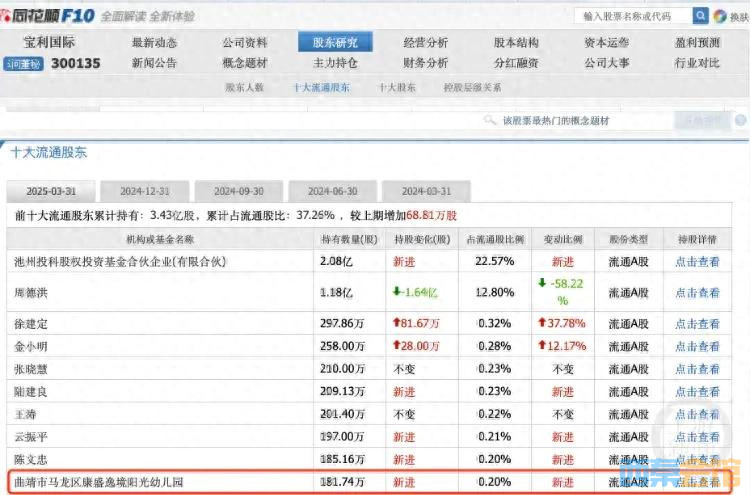This screenshot has width=750, height=495.
Task: Click shareholder name 池州投科股权投资基金合伙企业(有限合伙)
Action: [x=120, y=262]
